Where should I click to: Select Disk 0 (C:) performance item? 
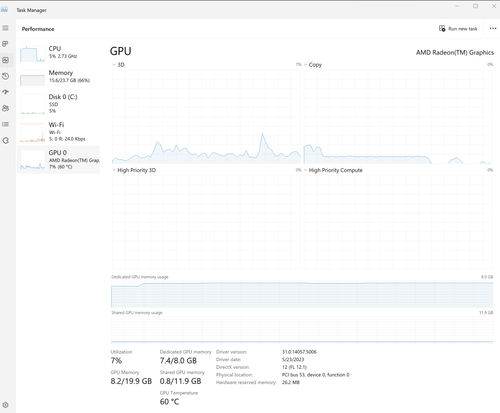point(59,104)
